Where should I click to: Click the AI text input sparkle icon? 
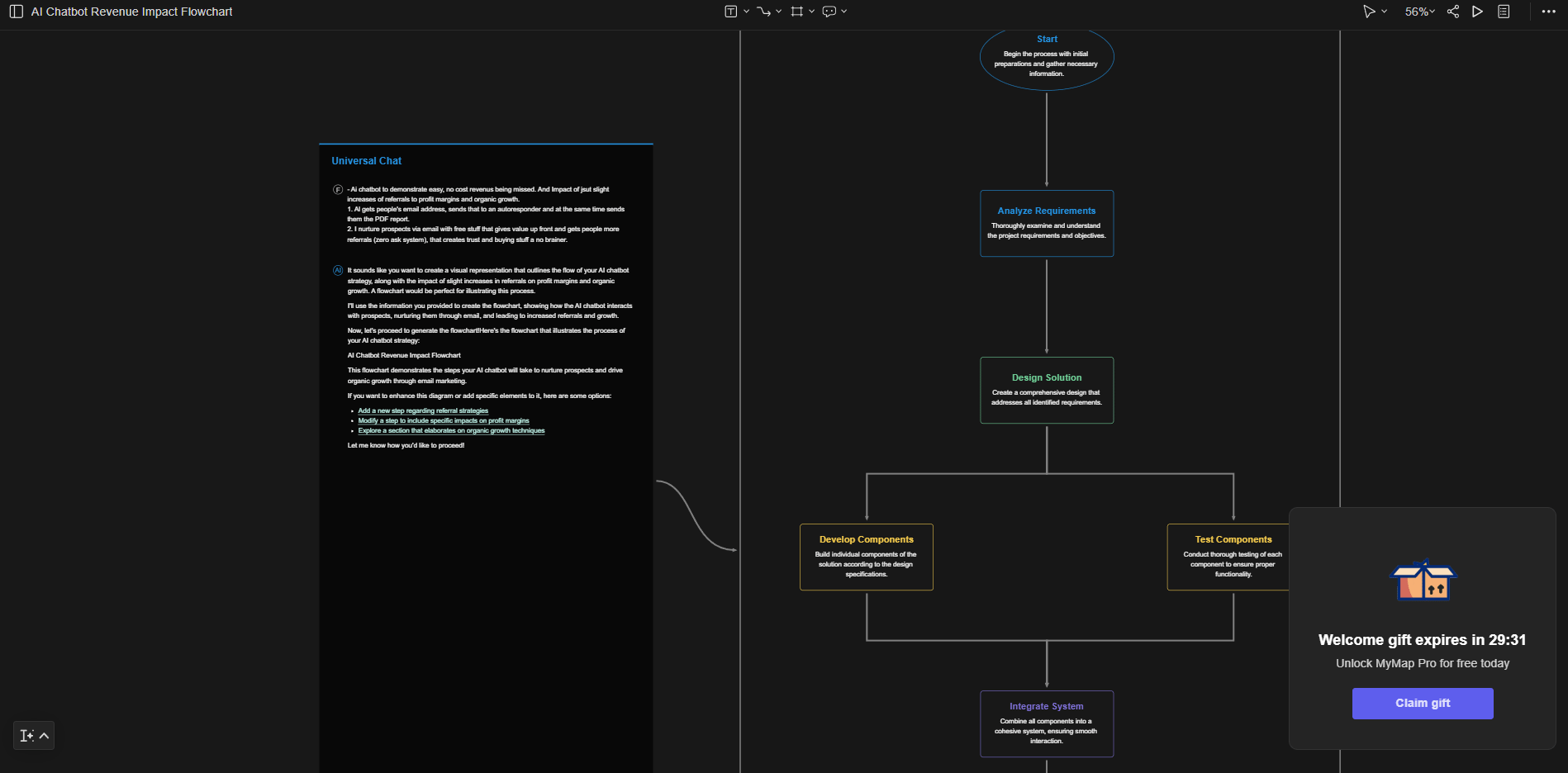point(26,735)
